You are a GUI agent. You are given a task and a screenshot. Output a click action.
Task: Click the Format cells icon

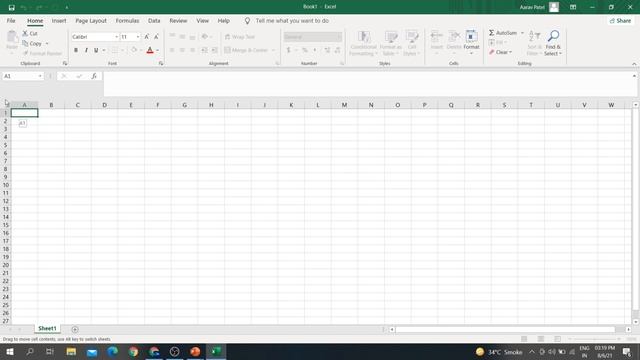471,36
